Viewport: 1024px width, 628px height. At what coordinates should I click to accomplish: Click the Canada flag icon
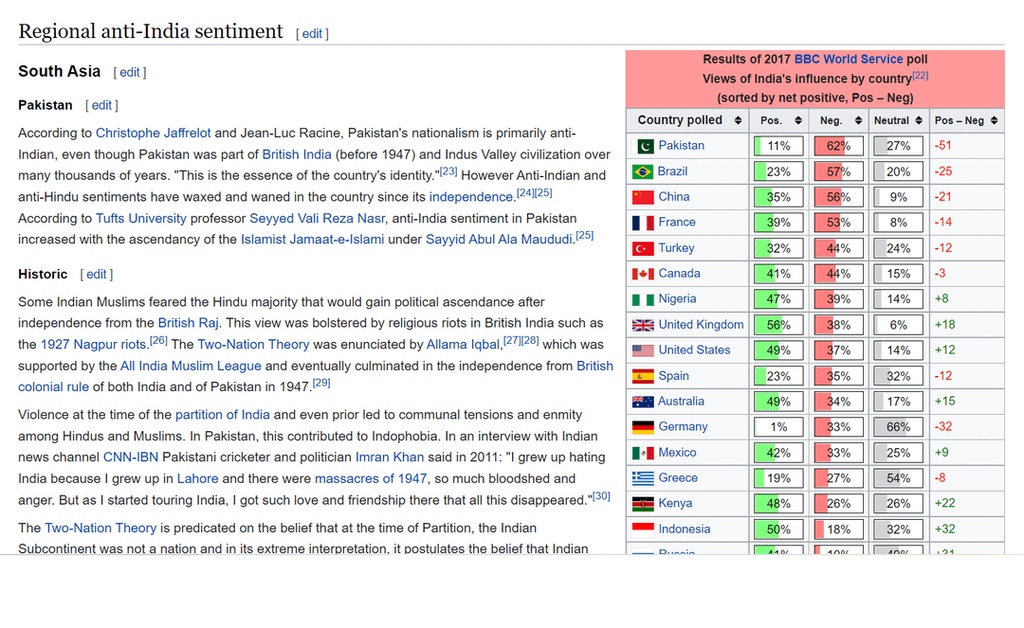pyautogui.click(x=643, y=274)
